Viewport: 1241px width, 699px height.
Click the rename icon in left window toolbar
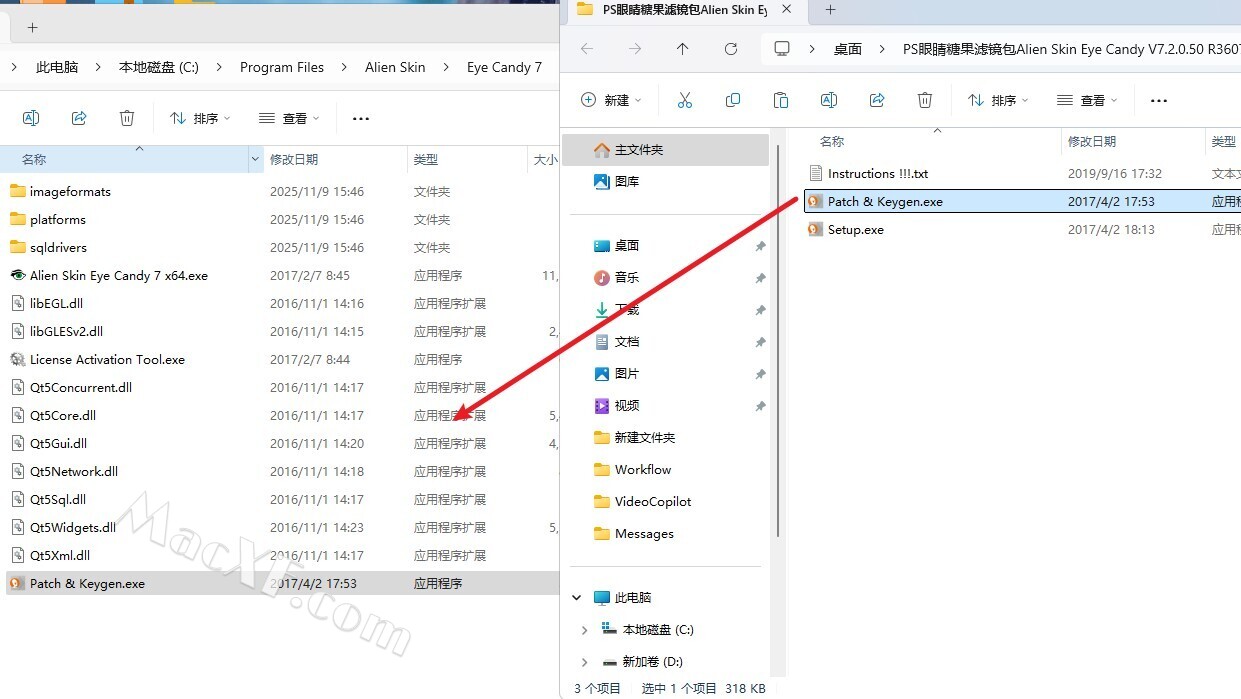[x=31, y=118]
